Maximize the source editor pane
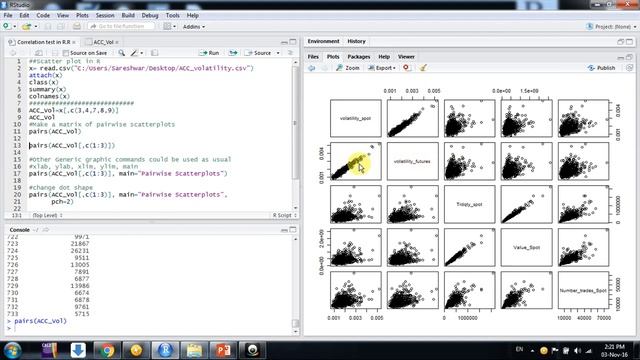This screenshot has height=360, width=640. tap(293, 42)
